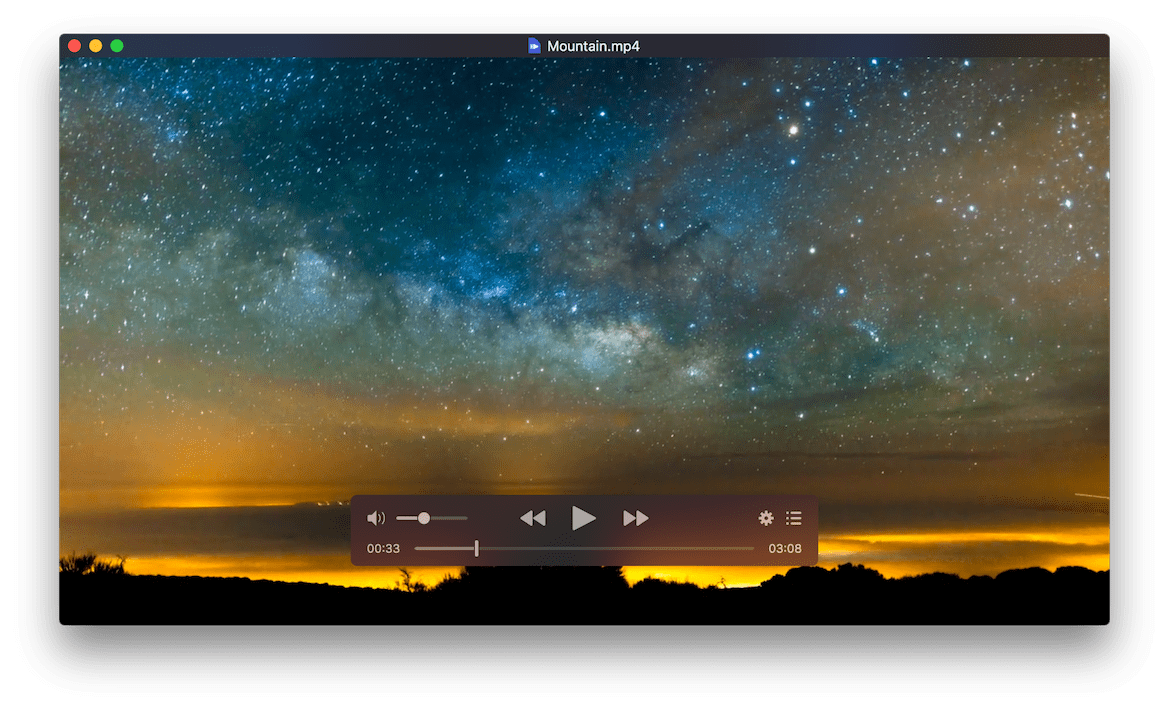Image resolution: width=1169 pixels, height=710 pixels.
Task: Click the playhead marker on the timeline
Action: (476, 549)
